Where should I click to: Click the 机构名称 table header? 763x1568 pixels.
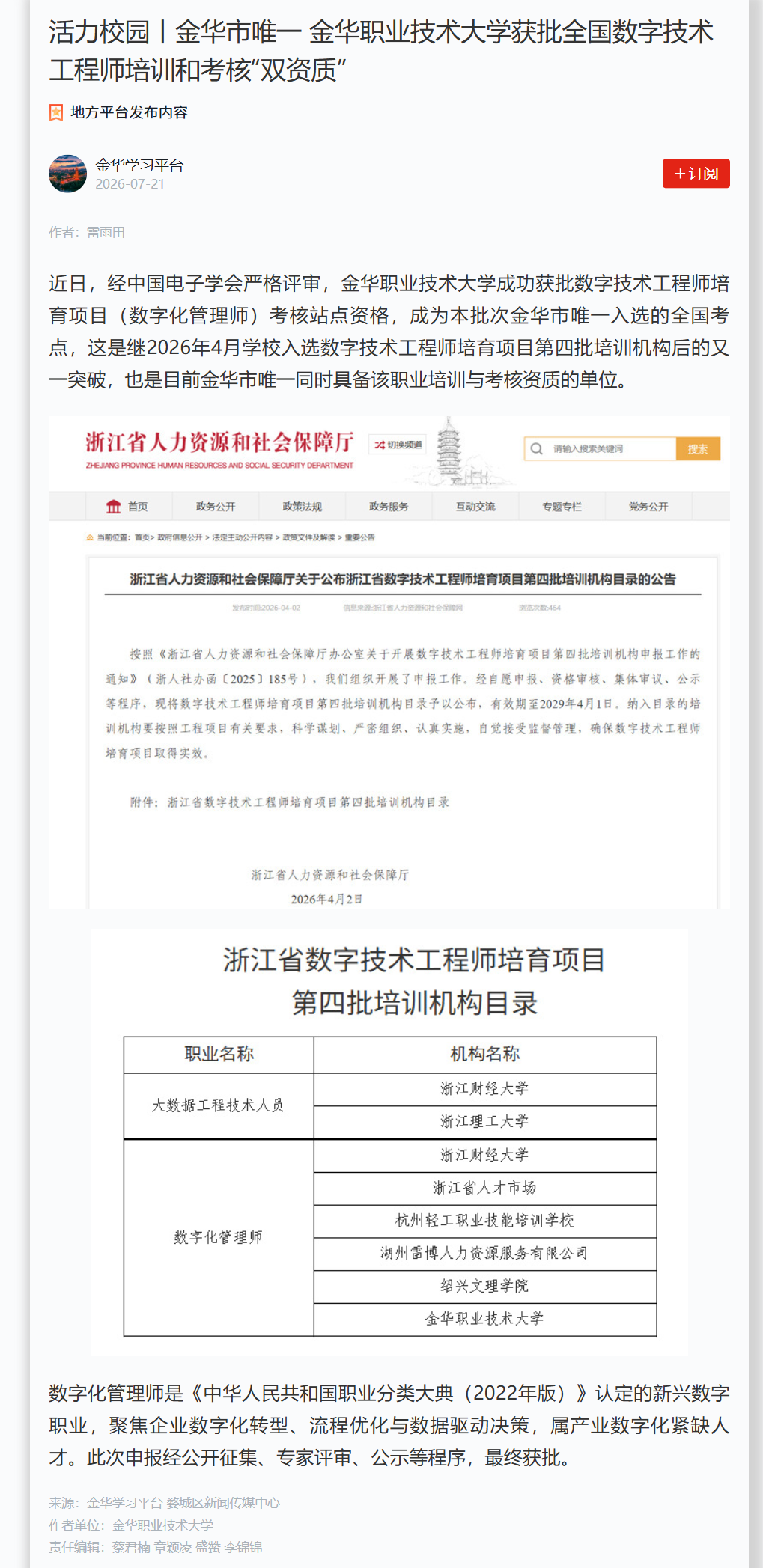(485, 1055)
